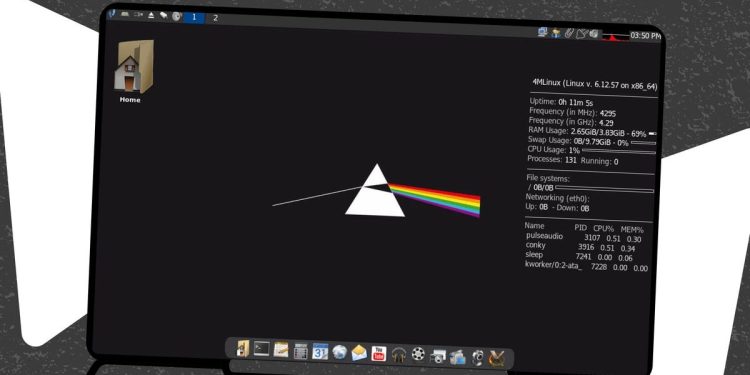Click the Running: 0 text
This screenshot has width=750, height=375.
click(x=599, y=161)
